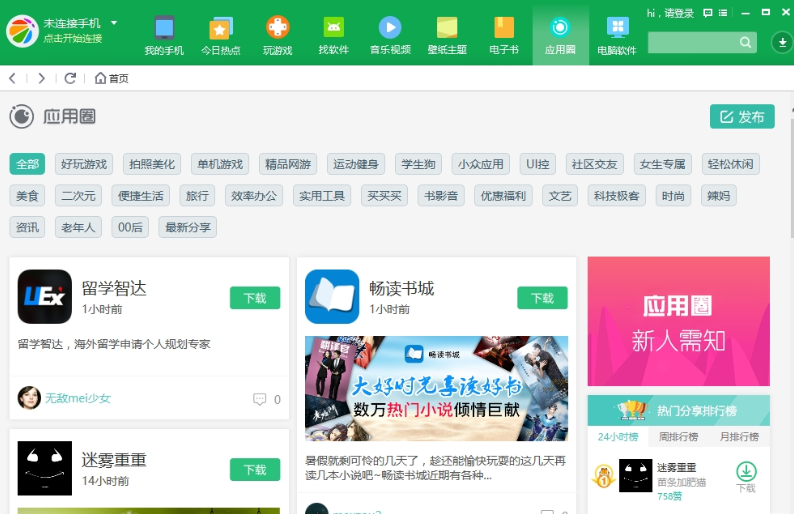Open the 畅读书城 promotional banner image
Screen dimensions: 794x514
click(436, 388)
